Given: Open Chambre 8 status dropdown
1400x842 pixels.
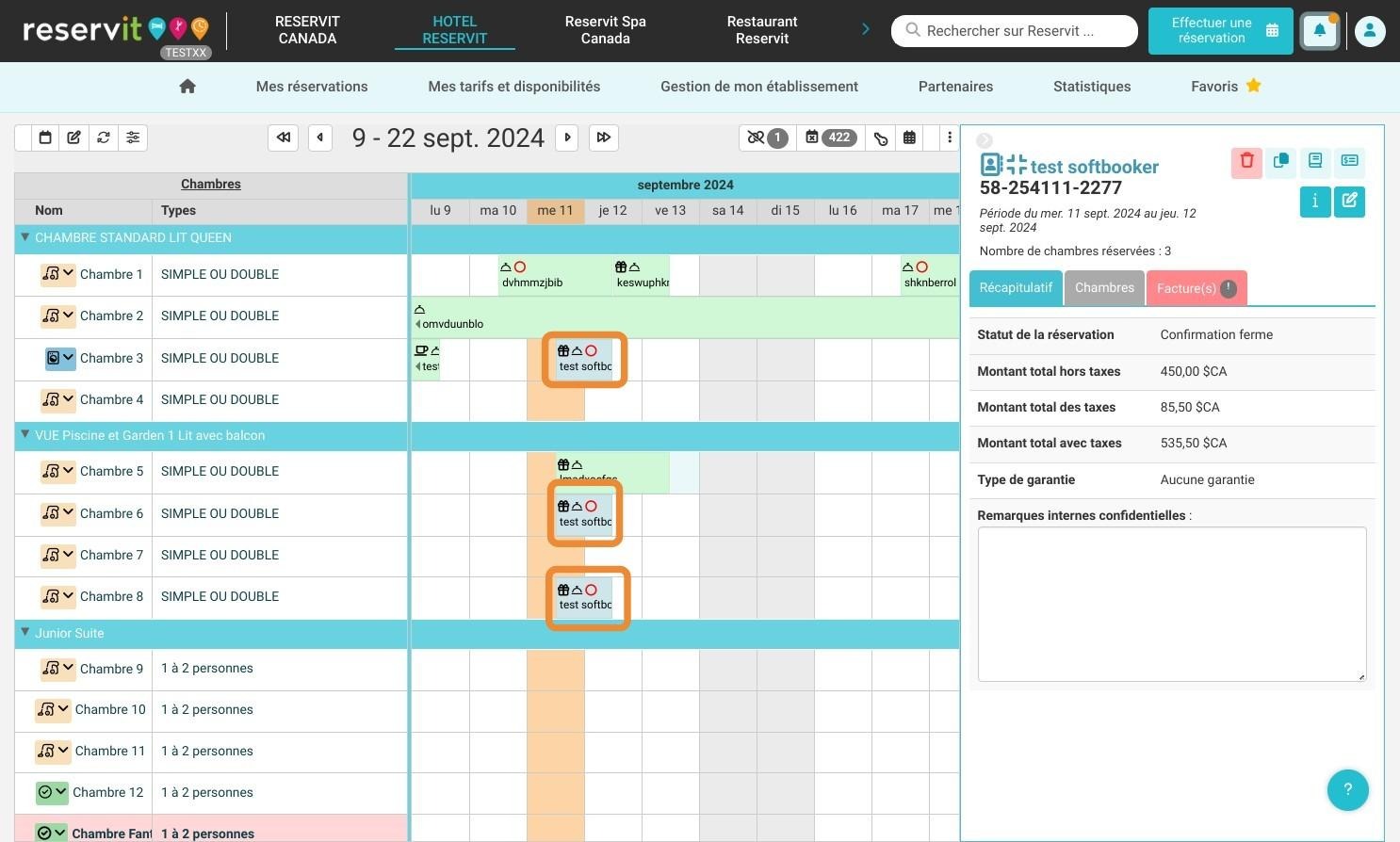Looking at the screenshot, I should point(57,596).
